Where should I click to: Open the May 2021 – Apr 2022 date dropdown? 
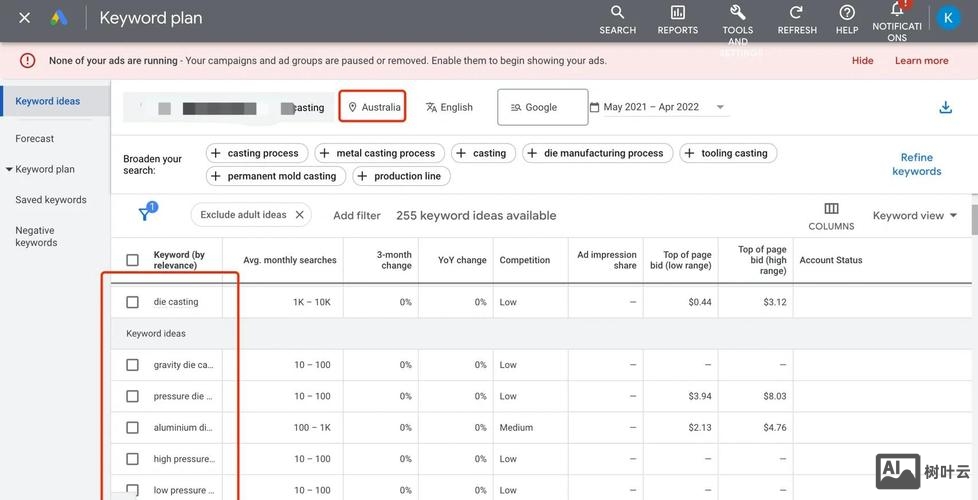click(658, 107)
